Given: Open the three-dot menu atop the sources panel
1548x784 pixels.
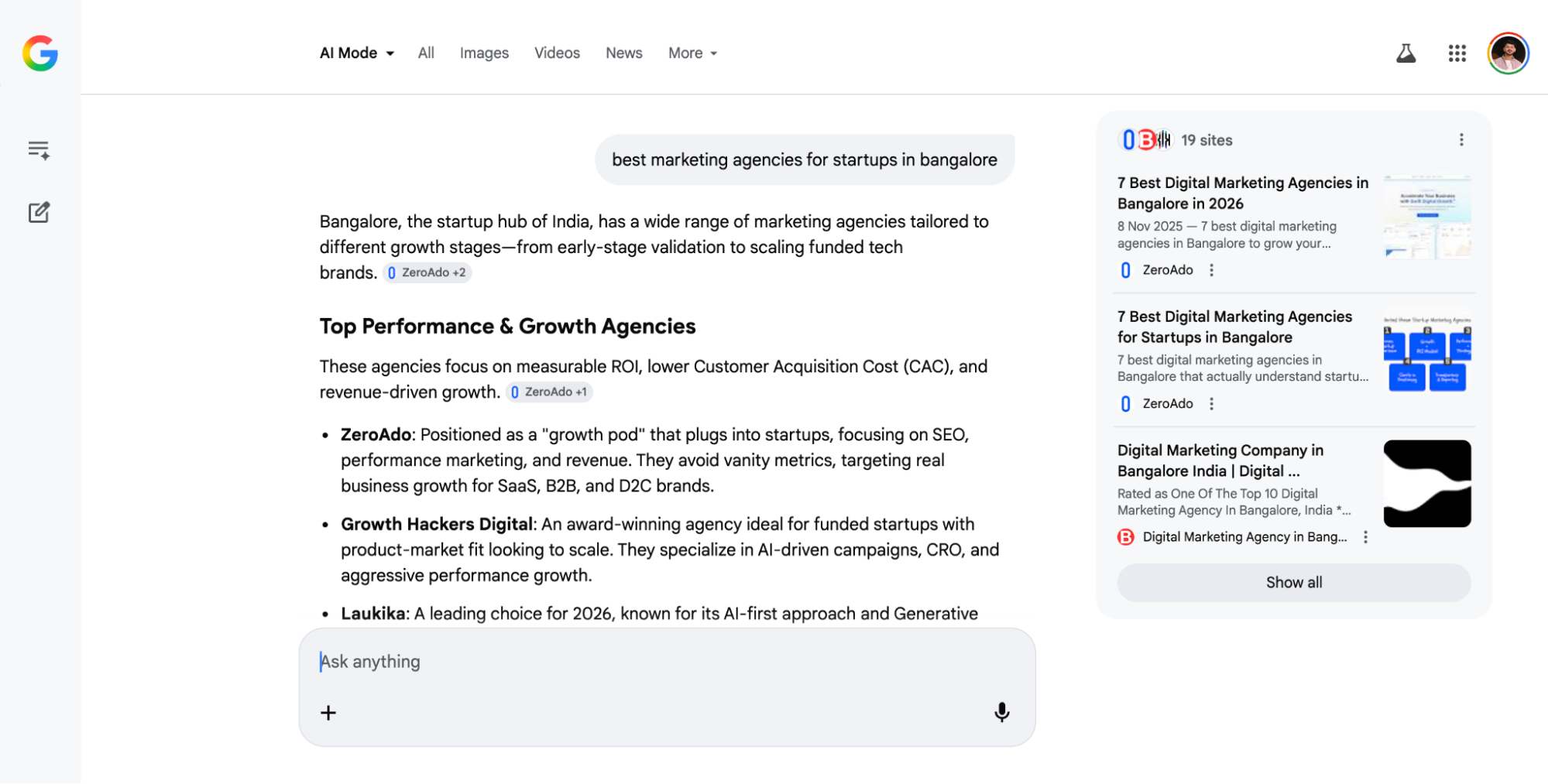Looking at the screenshot, I should coord(1461,140).
